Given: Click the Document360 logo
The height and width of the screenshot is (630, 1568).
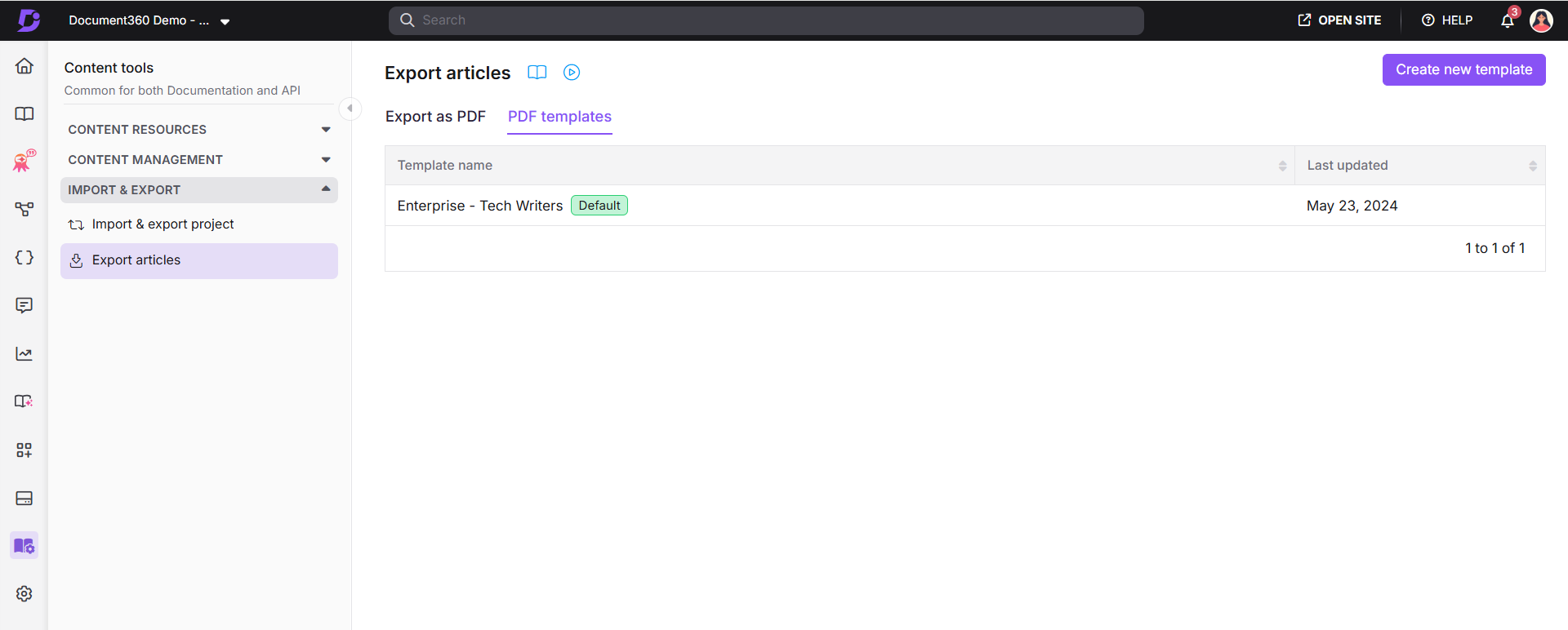Looking at the screenshot, I should click(x=29, y=20).
